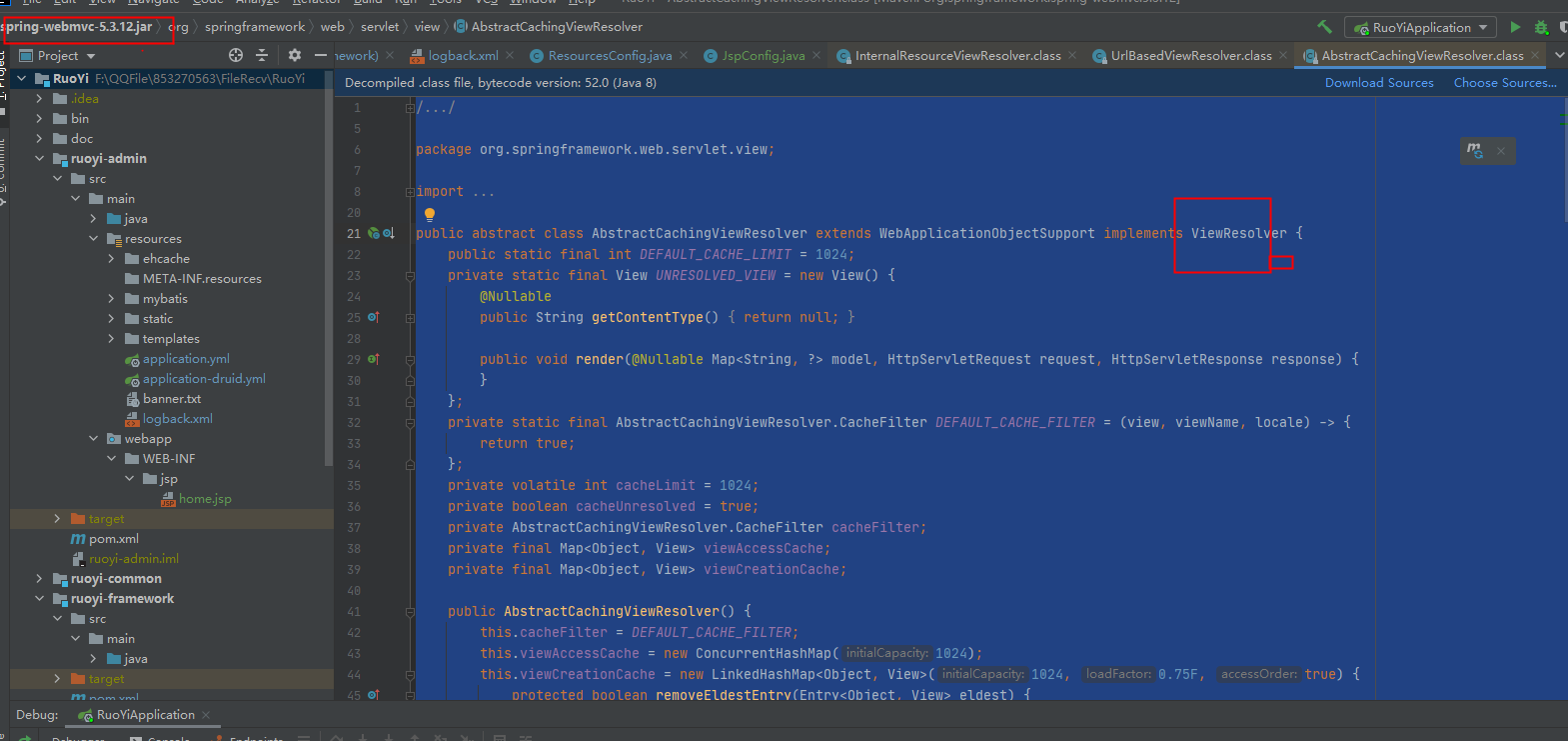
Task: Expand the mybatis folder
Action: click(x=111, y=298)
